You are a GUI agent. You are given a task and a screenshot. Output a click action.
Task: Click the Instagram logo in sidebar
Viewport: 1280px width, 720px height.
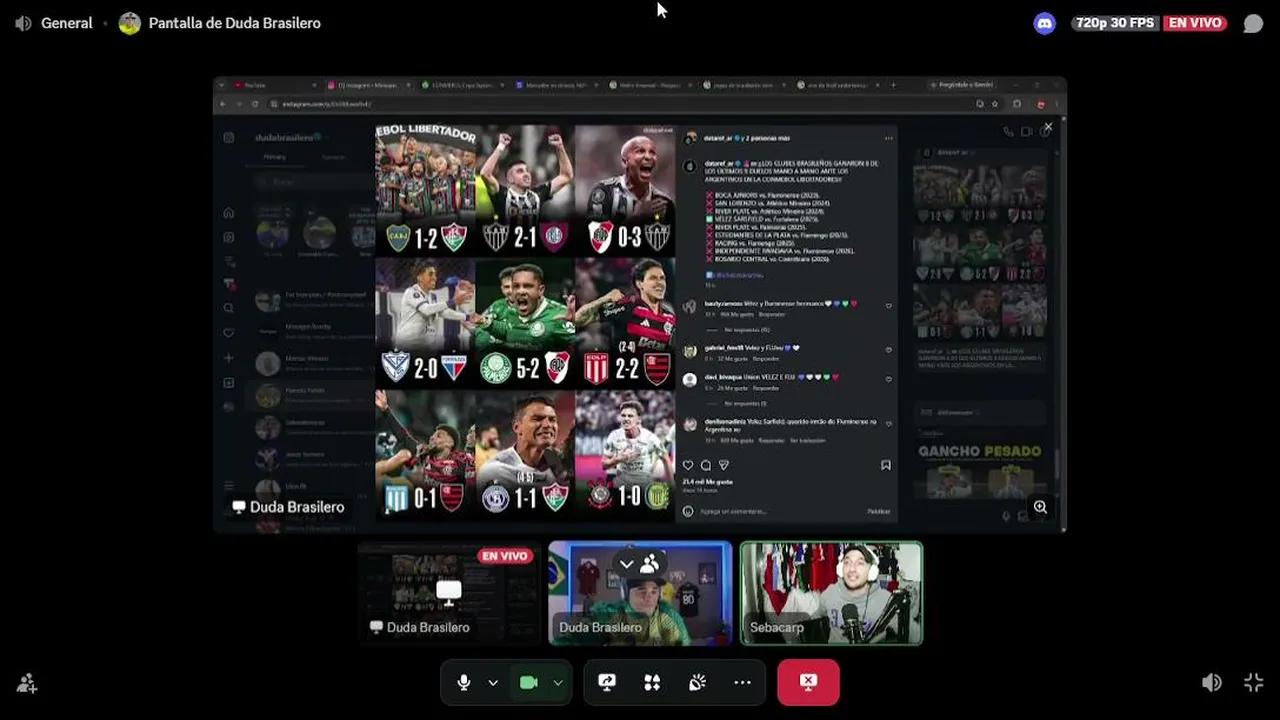[x=229, y=137]
